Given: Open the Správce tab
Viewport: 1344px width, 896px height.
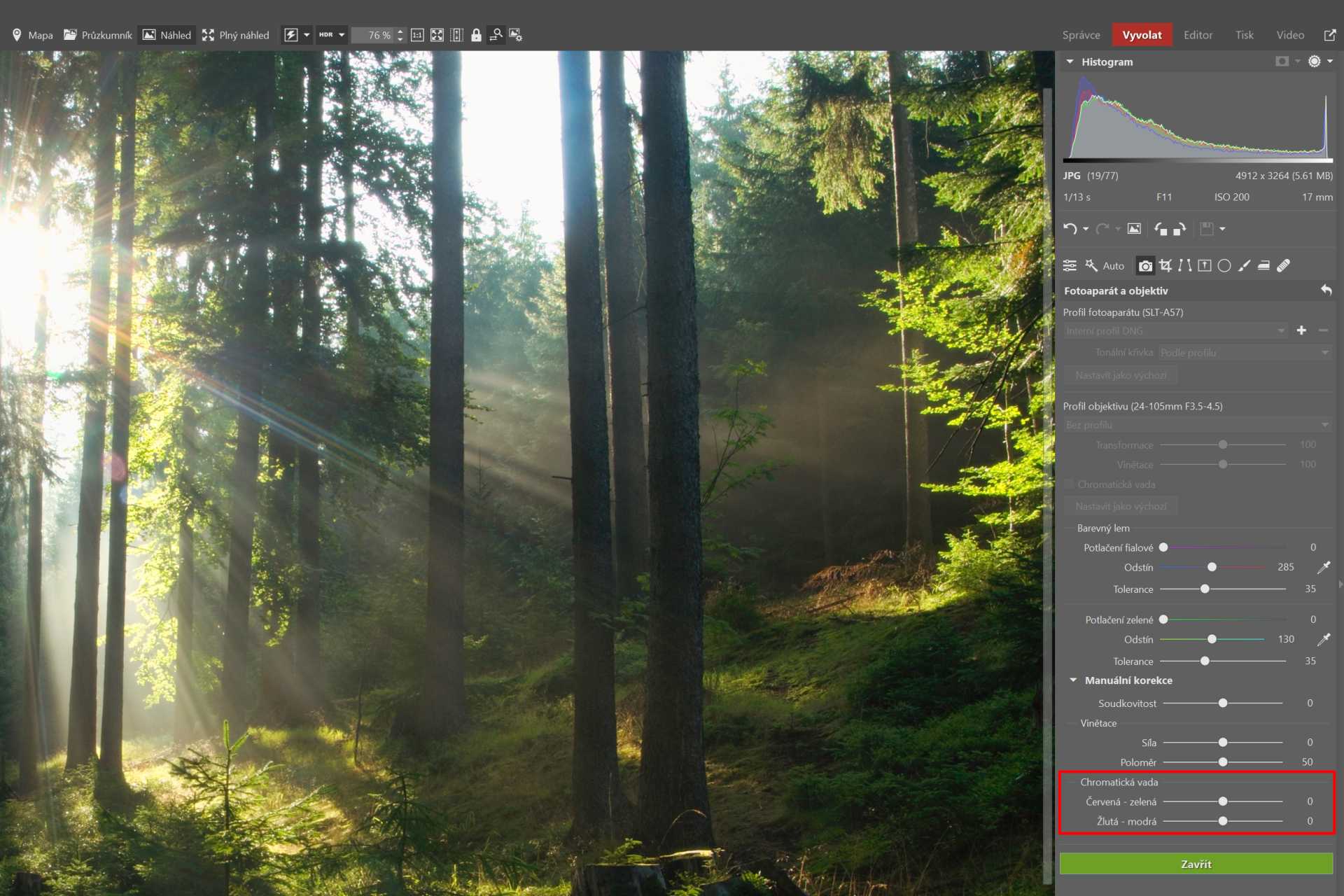Looking at the screenshot, I should click(x=1081, y=35).
